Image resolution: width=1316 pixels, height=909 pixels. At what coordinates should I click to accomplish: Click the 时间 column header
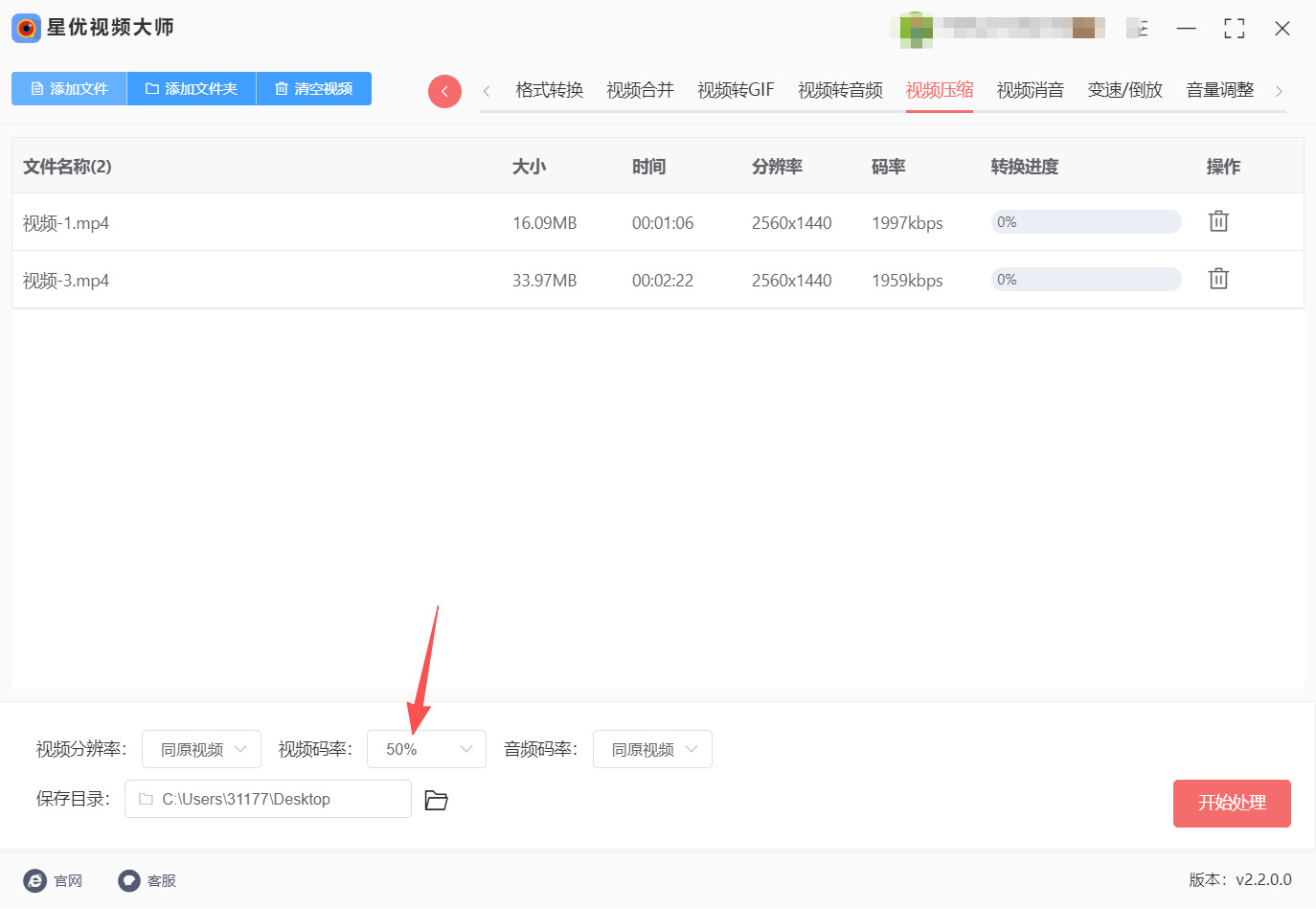(648, 167)
